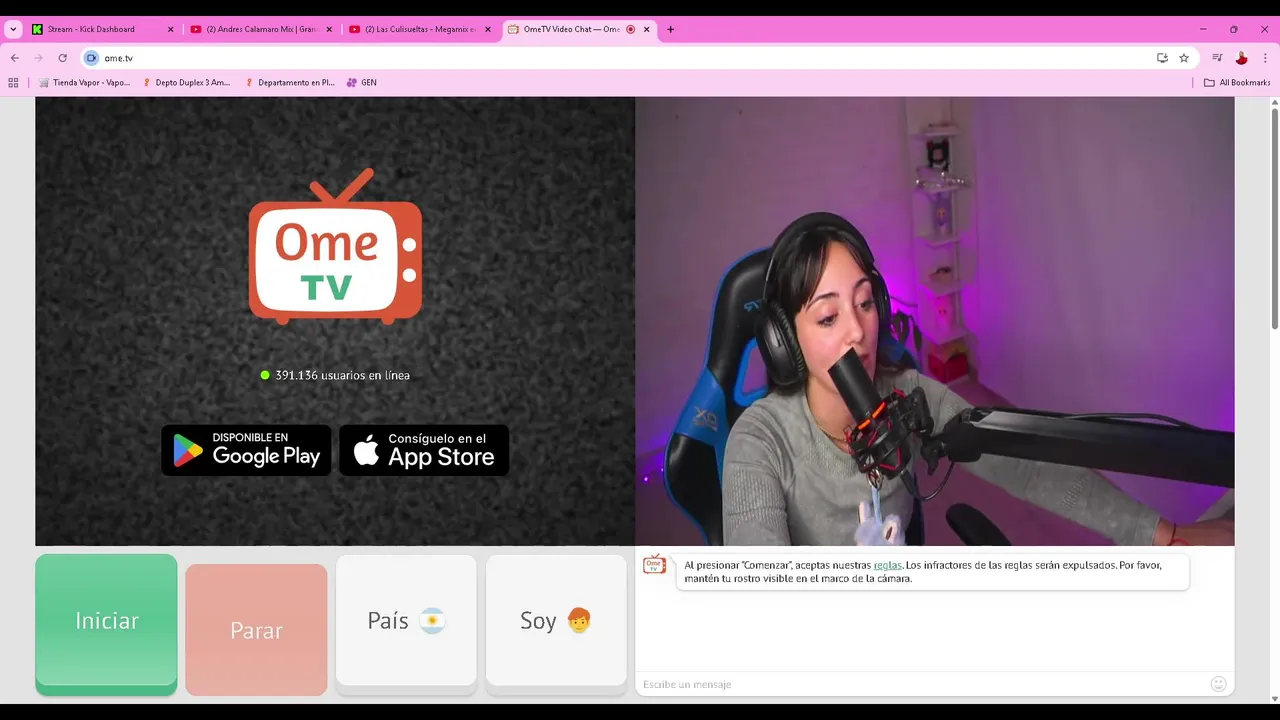
Task: Click the Parar stop button
Action: (256, 630)
